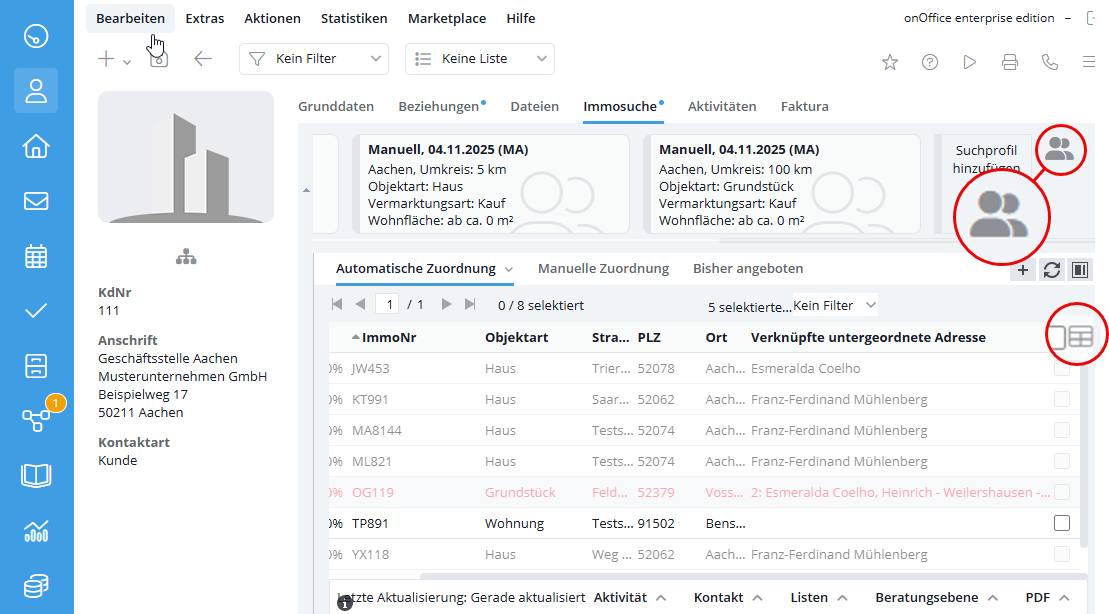The width and height of the screenshot is (1109, 614).
Task: Open the tasks checkmark icon in sidebar
Action: click(36, 310)
